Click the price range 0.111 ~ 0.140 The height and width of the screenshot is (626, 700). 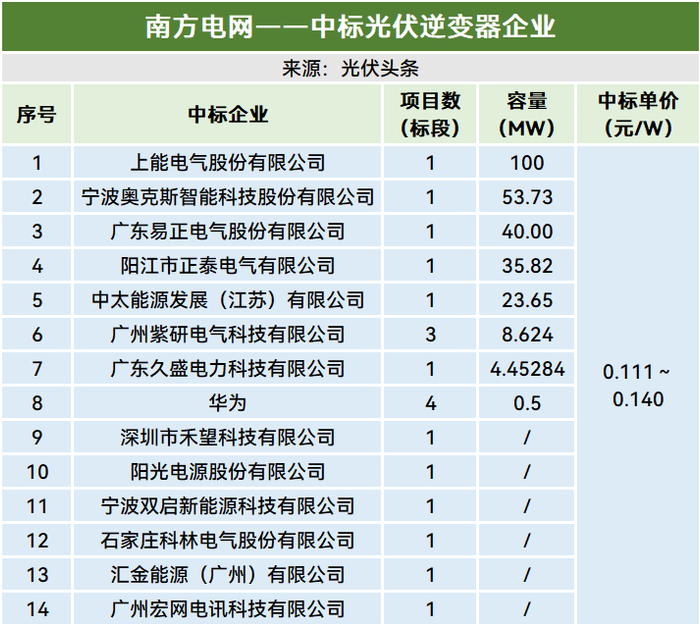[638, 385]
